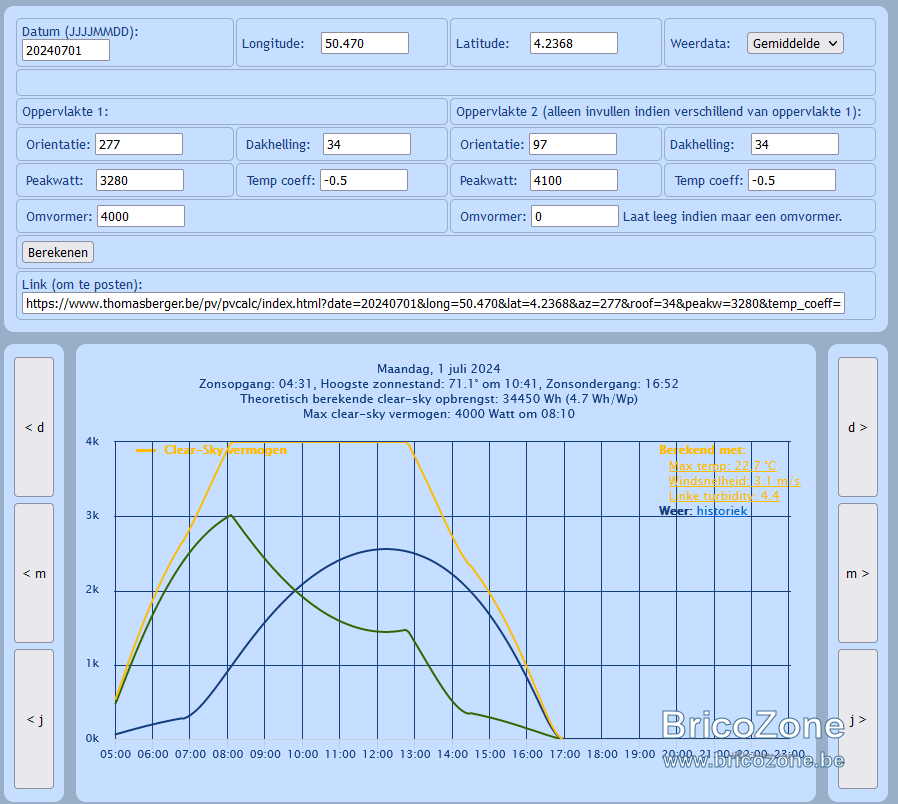
Task: Go to previous day with '< d' button
Action: click(34, 427)
